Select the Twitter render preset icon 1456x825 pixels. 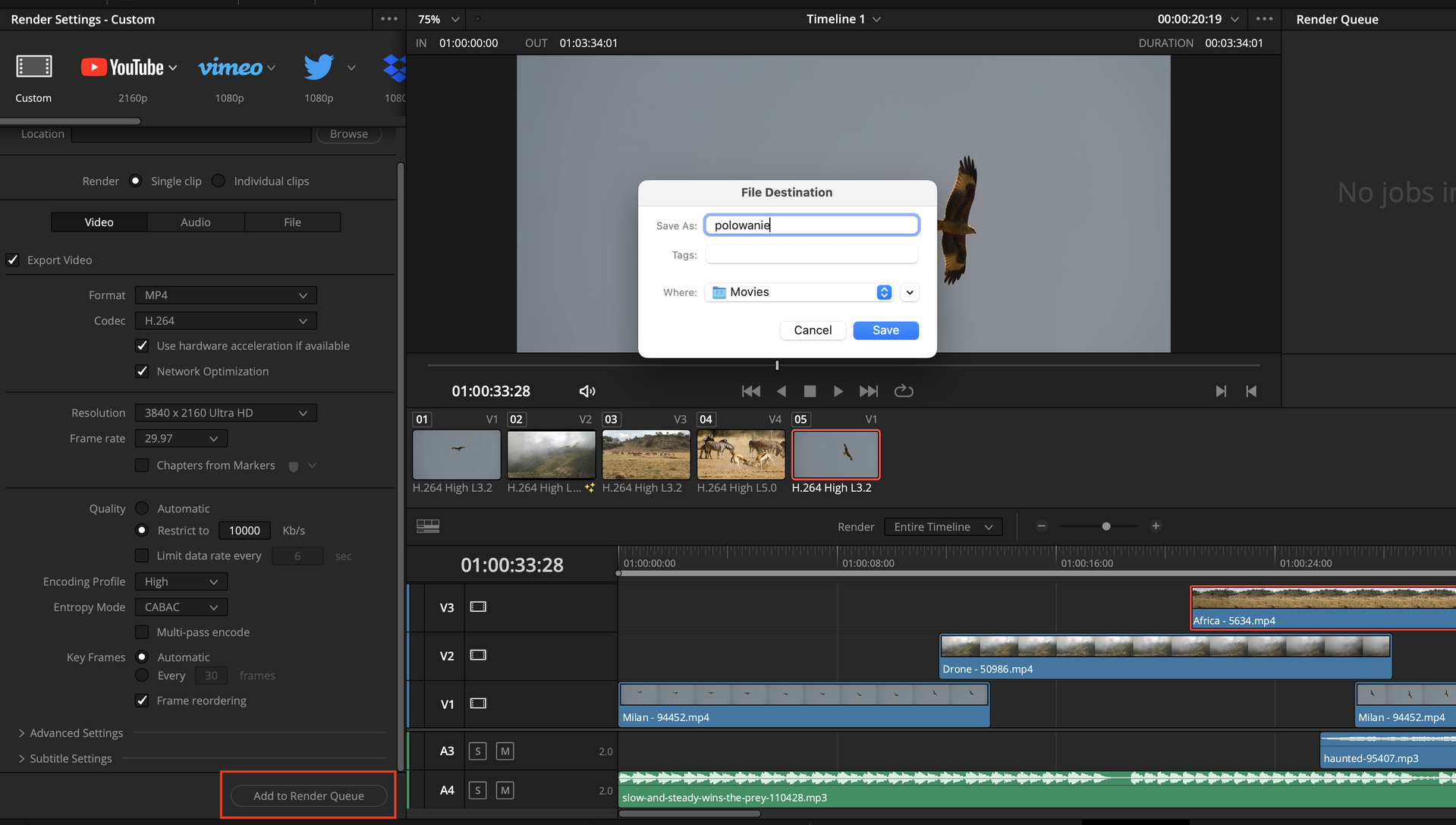click(319, 68)
